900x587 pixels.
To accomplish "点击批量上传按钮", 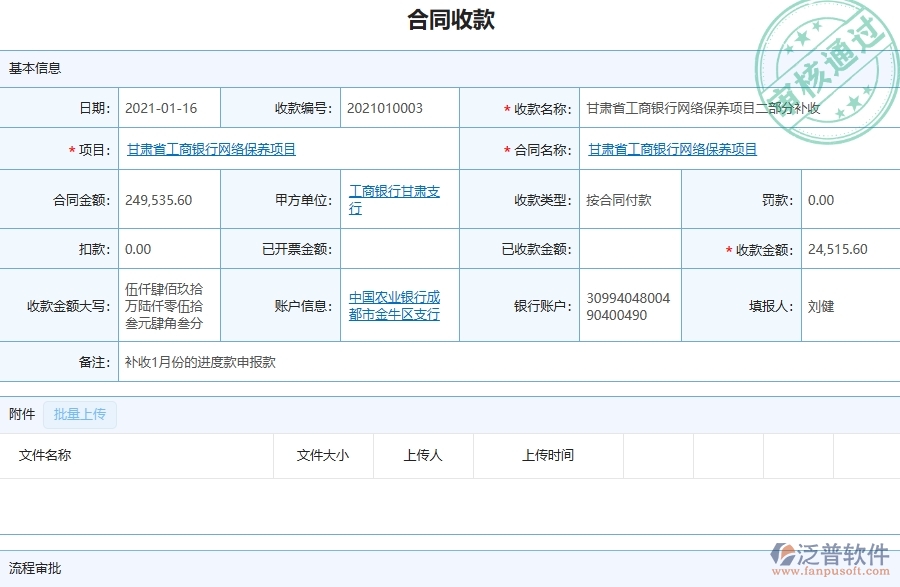I will pyautogui.click(x=80, y=414).
